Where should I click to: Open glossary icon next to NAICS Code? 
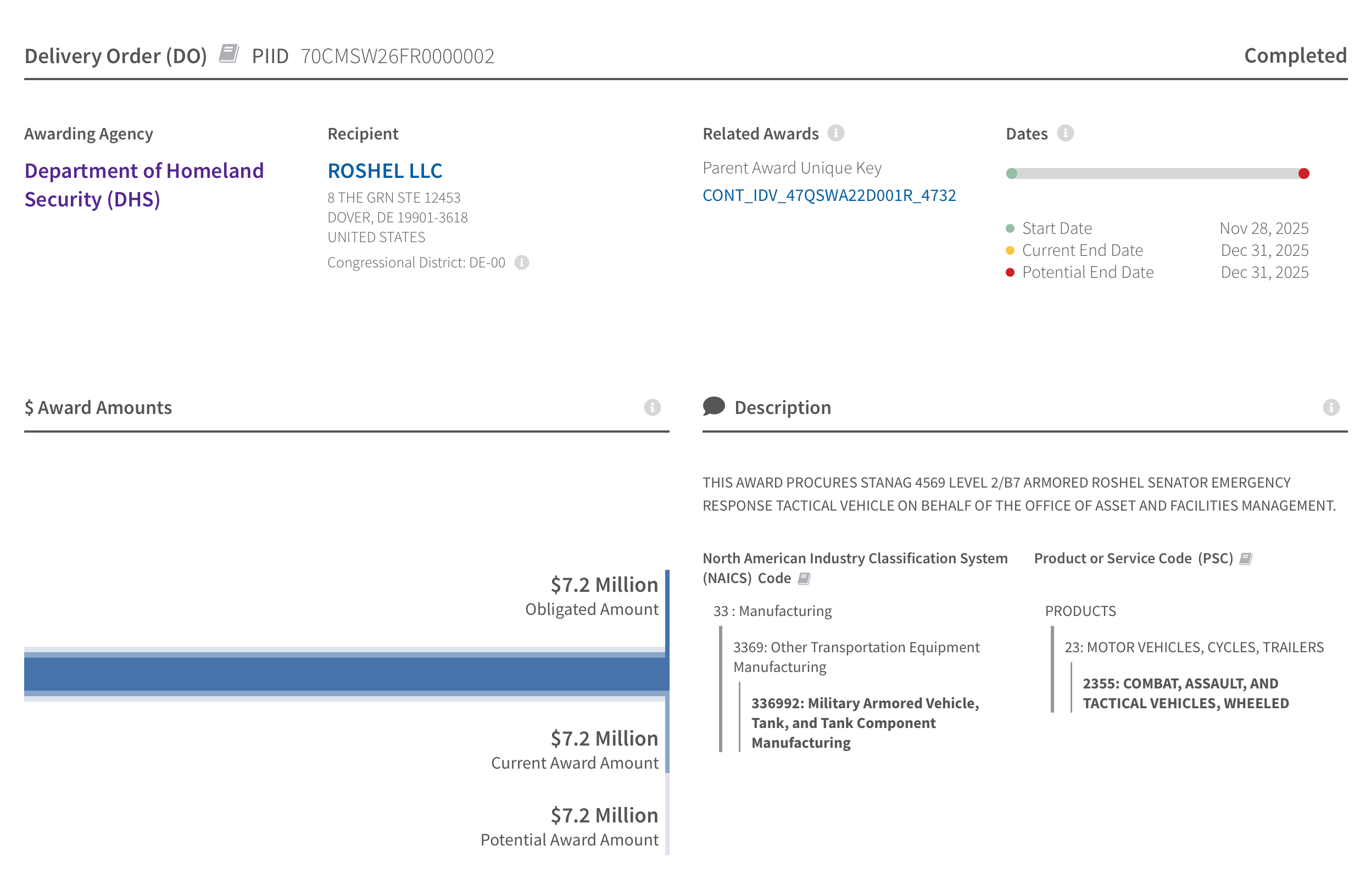click(x=804, y=579)
